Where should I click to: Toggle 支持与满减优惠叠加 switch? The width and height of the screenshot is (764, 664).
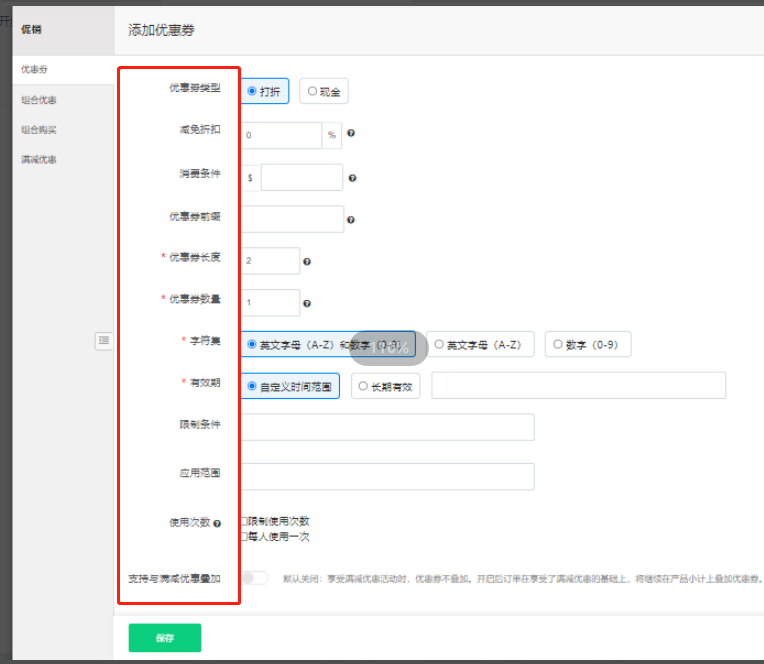pyautogui.click(x=254, y=578)
